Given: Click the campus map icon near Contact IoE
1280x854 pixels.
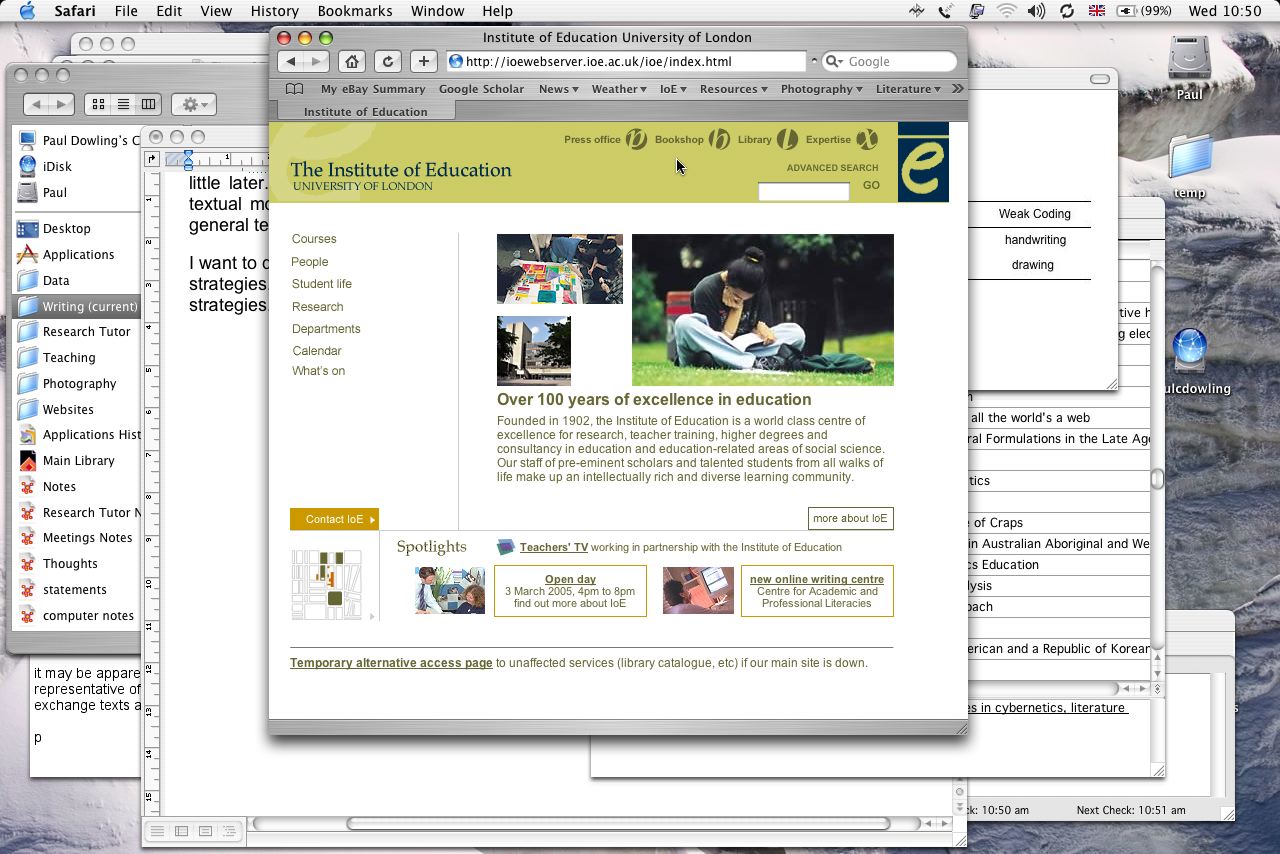Looking at the screenshot, I should click(x=327, y=584).
